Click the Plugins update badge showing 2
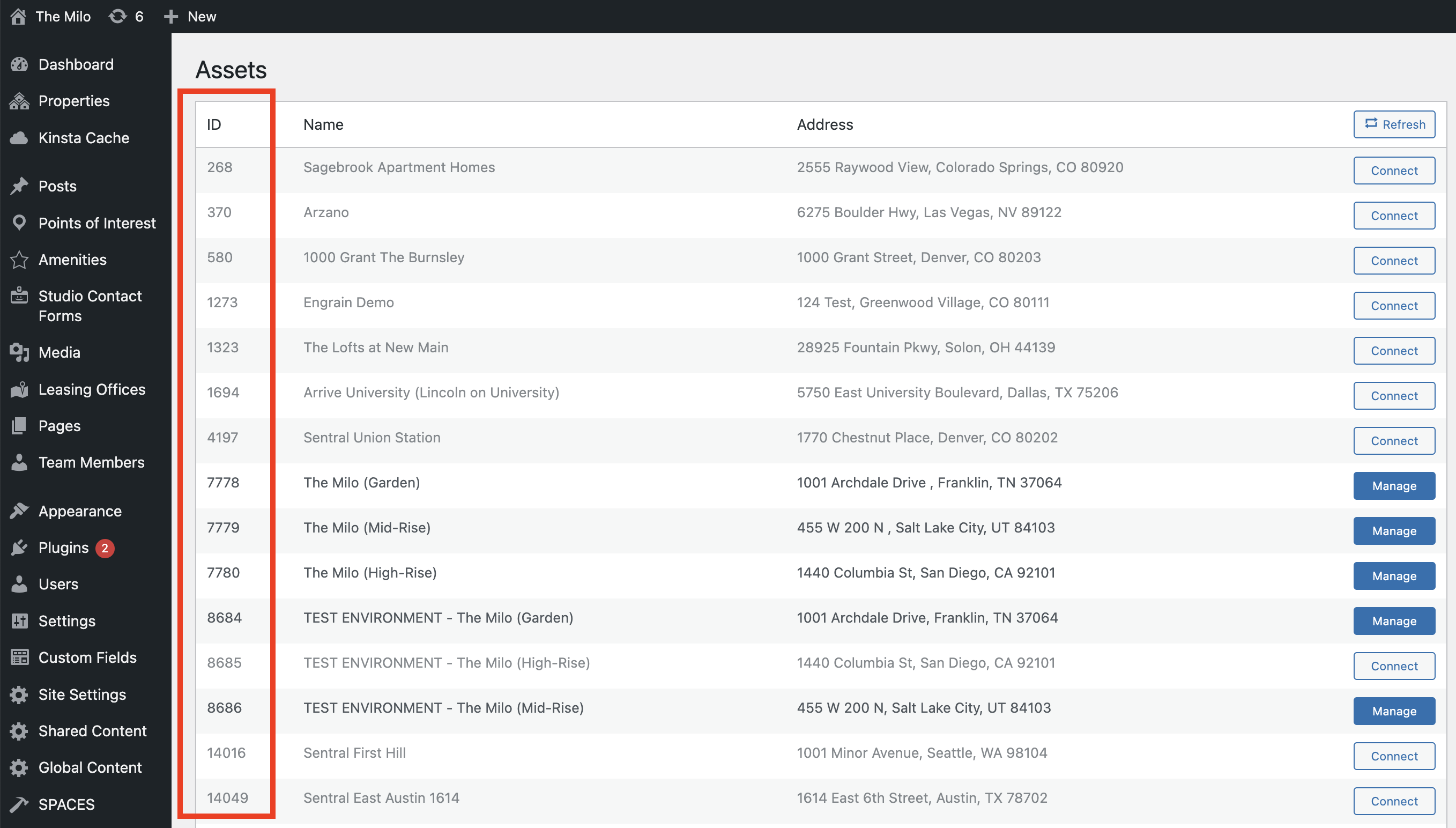 tap(105, 548)
